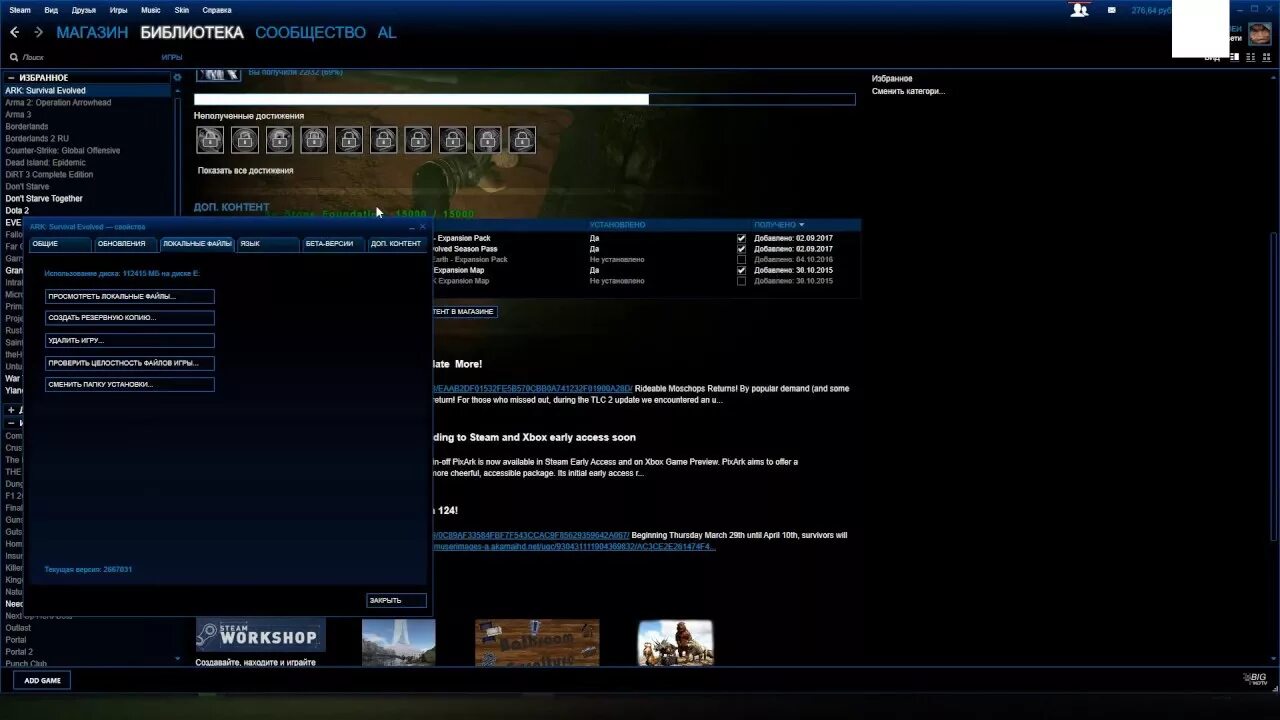Toggle checkbox of first Expansion Pack DLC
This screenshot has width=1280, height=720.
(x=741, y=238)
